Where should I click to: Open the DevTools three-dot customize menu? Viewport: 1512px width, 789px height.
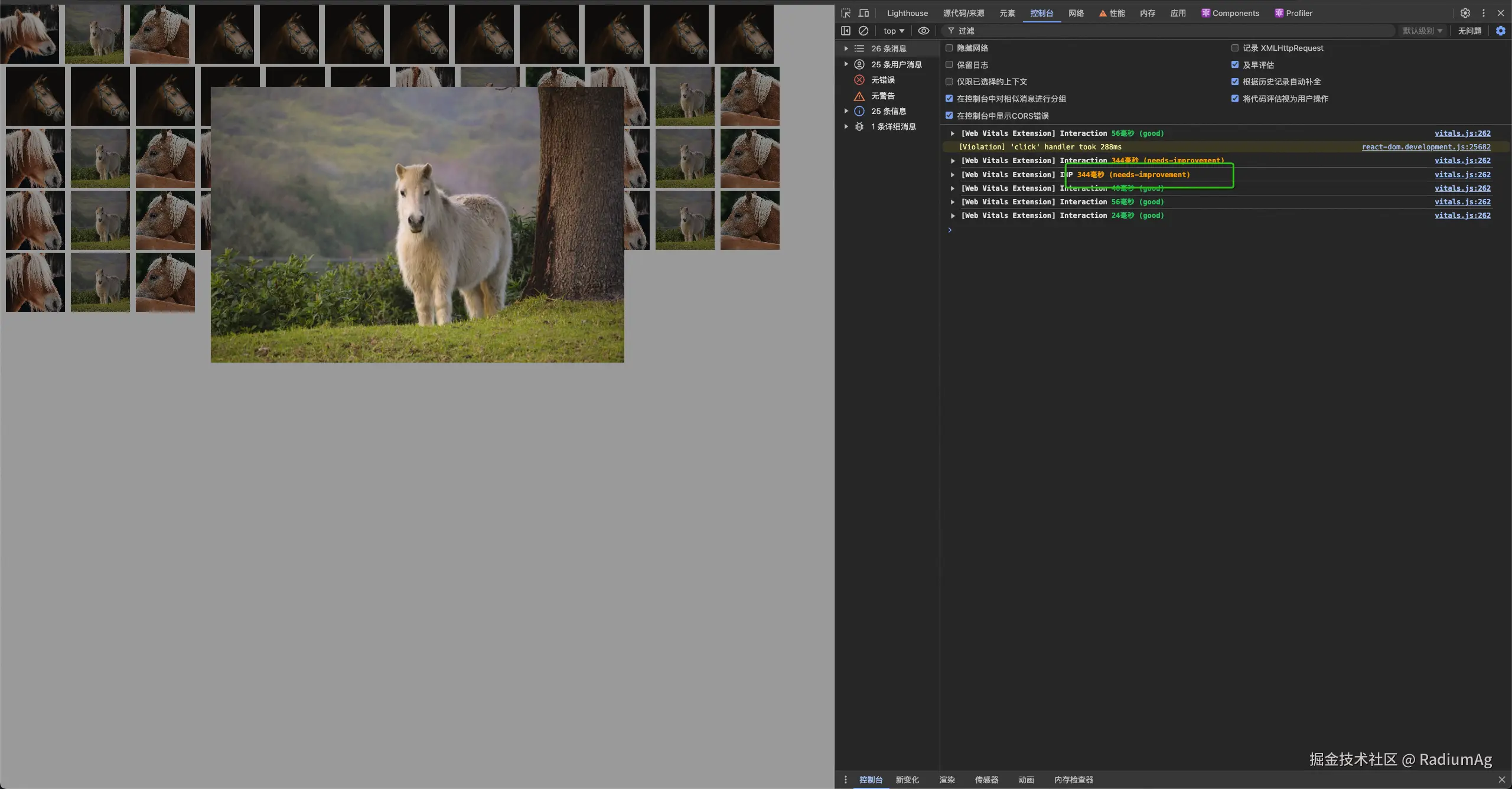[1483, 13]
